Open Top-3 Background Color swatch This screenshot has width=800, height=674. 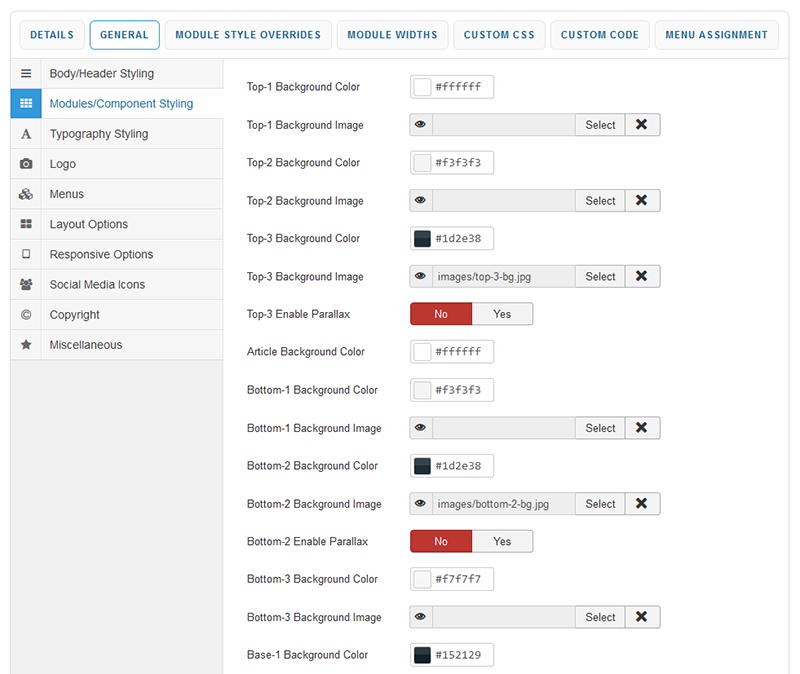point(422,238)
